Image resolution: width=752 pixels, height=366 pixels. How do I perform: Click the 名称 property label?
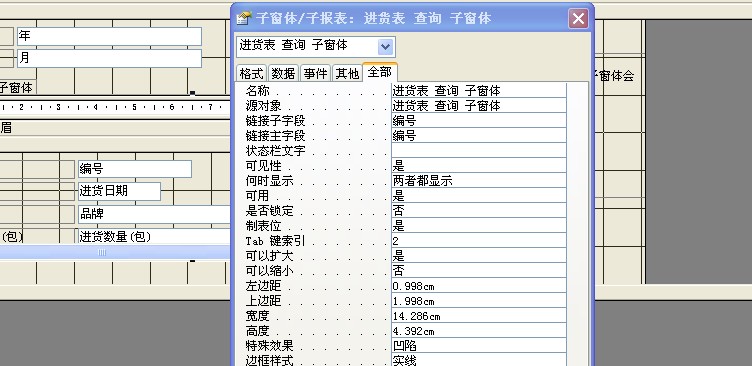click(x=258, y=91)
